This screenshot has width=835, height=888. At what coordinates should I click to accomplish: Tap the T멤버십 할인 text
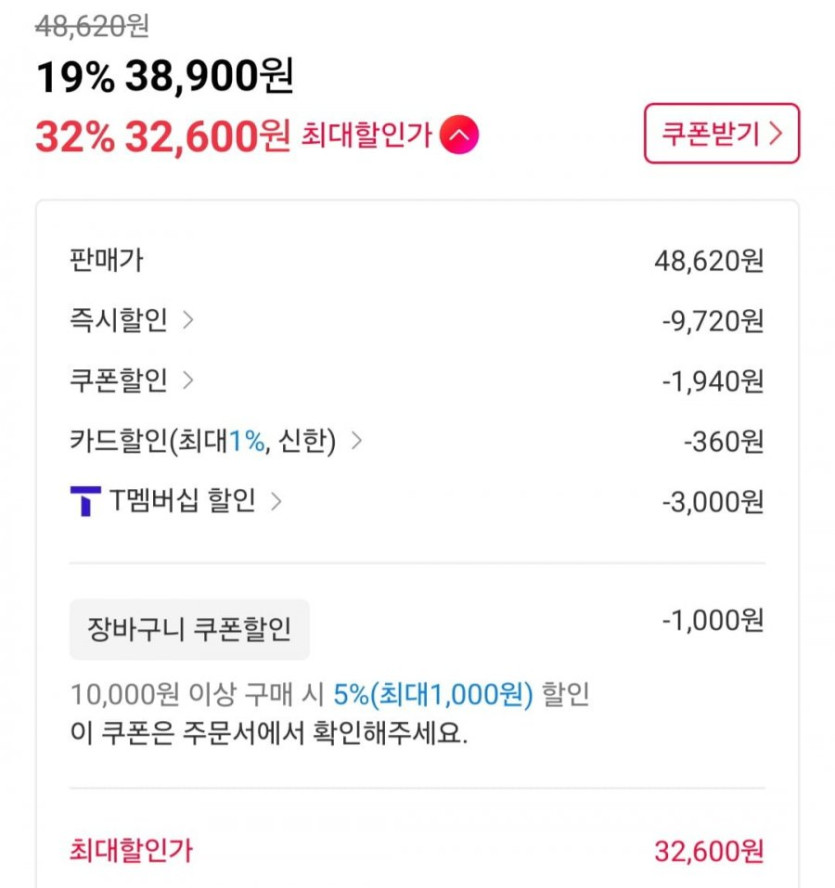coord(181,501)
